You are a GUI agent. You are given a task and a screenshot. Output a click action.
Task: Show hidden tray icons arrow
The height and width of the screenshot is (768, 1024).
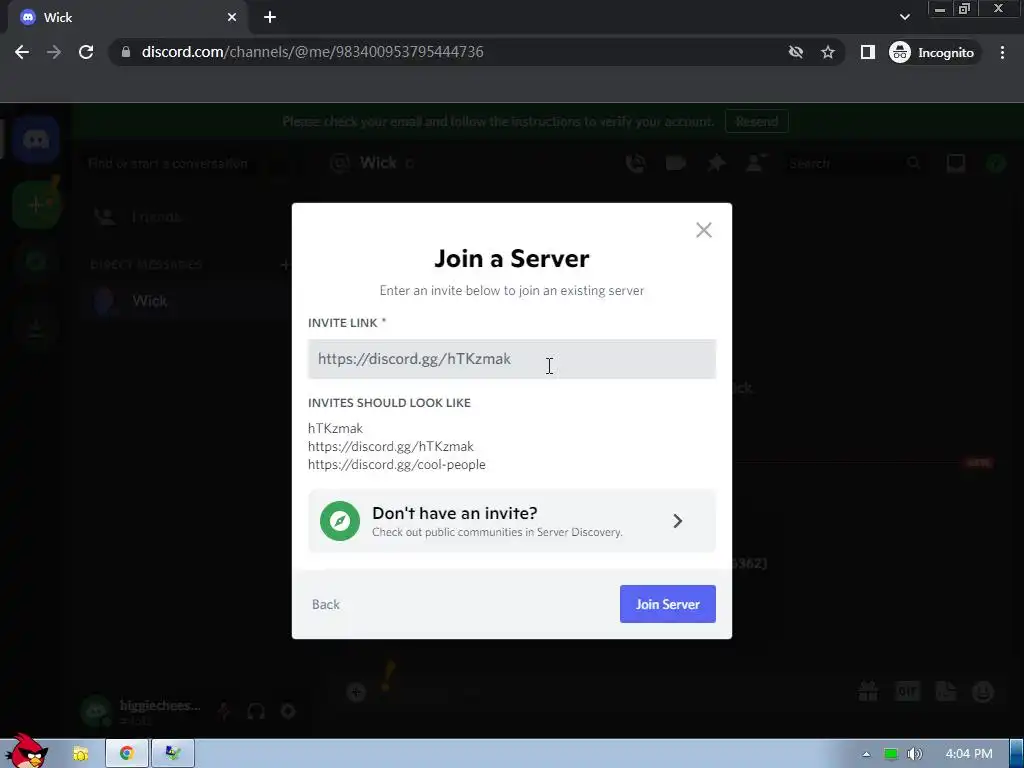pyautogui.click(x=867, y=754)
